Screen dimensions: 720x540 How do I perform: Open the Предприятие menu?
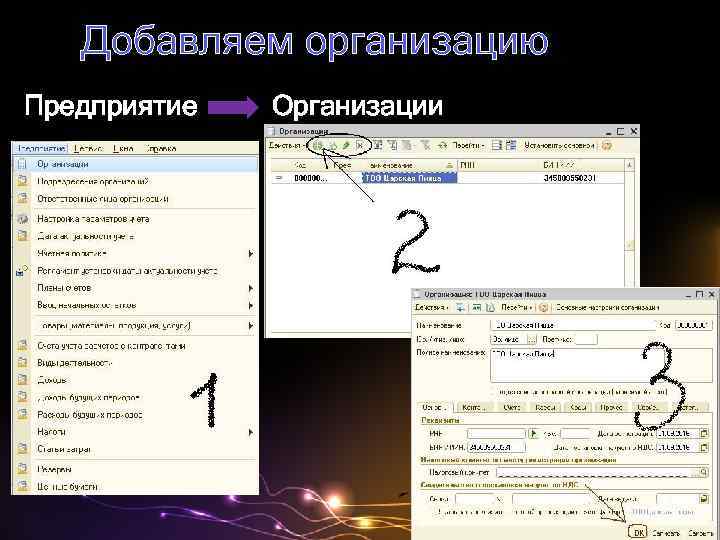(x=41, y=148)
